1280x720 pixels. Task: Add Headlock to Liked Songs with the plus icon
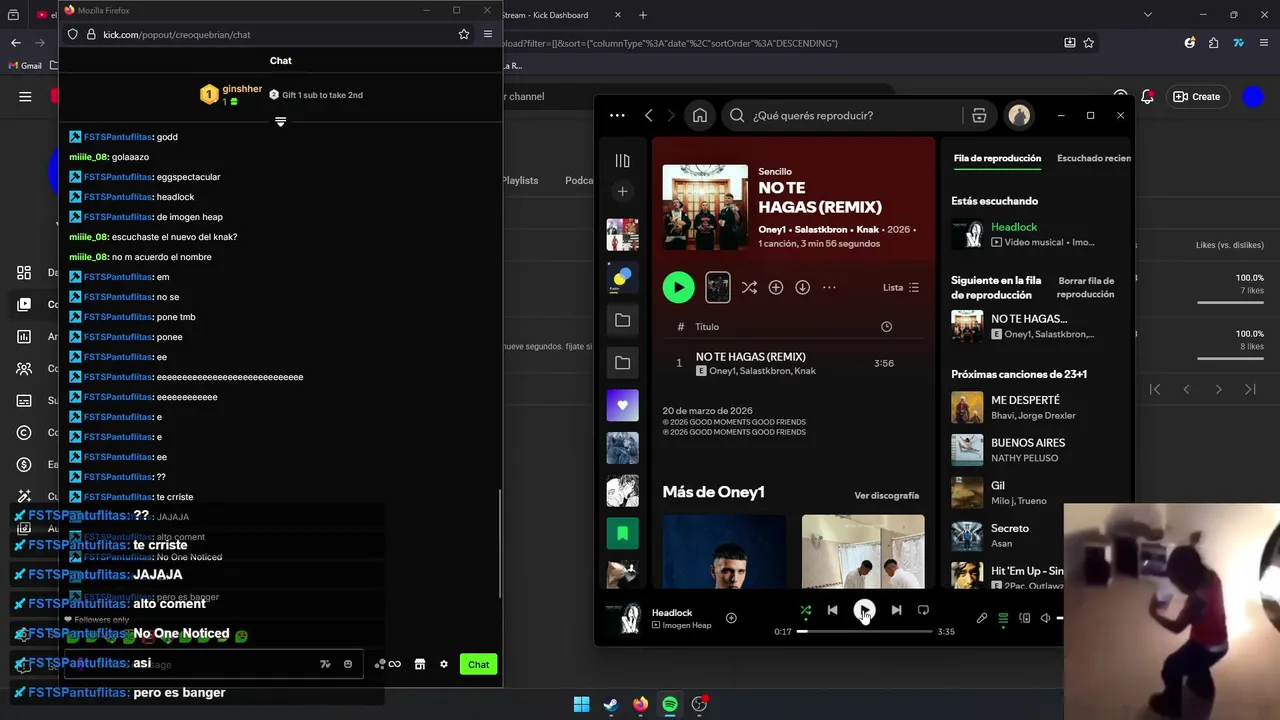tap(731, 618)
